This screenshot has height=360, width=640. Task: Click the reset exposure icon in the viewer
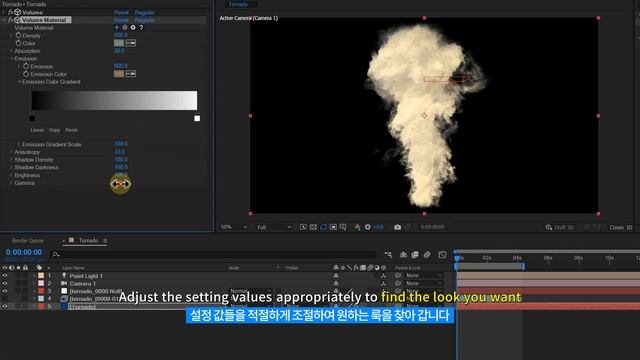367,227
